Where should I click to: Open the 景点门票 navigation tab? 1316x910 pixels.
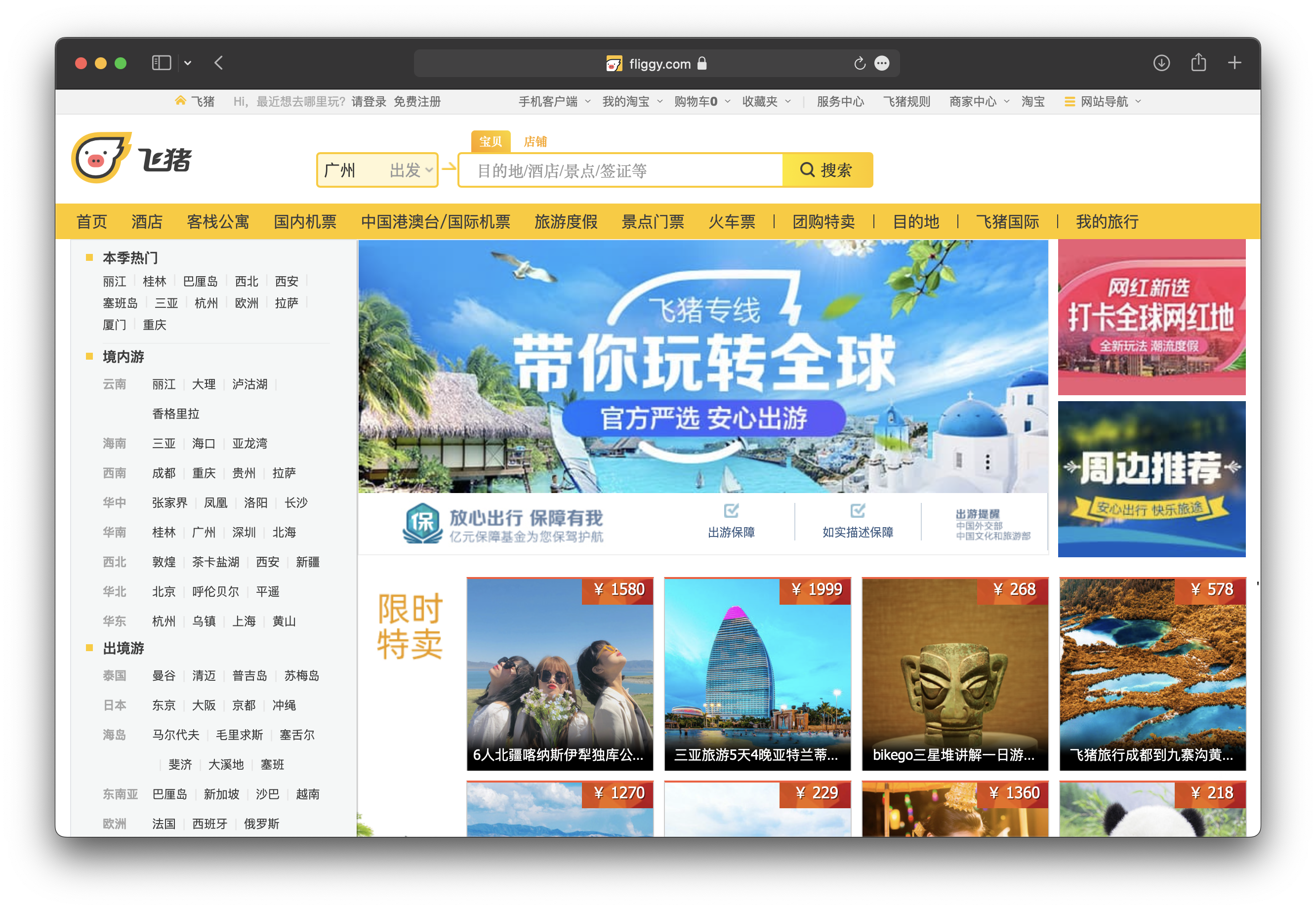pos(652,222)
